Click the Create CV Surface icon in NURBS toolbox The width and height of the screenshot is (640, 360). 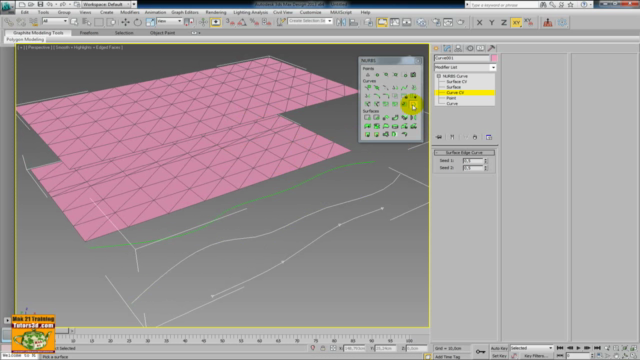(368, 118)
